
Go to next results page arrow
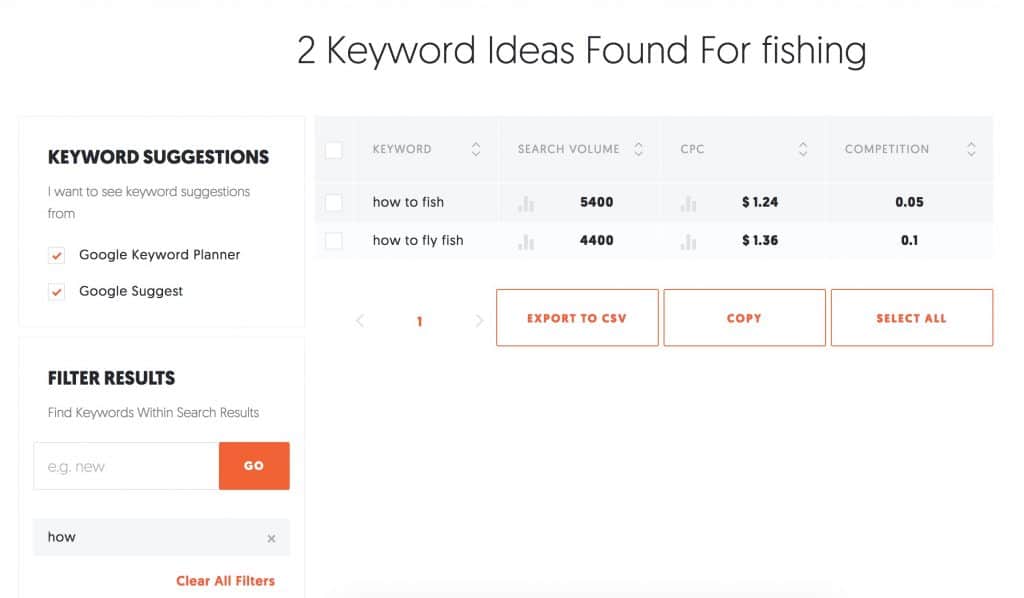(x=479, y=321)
